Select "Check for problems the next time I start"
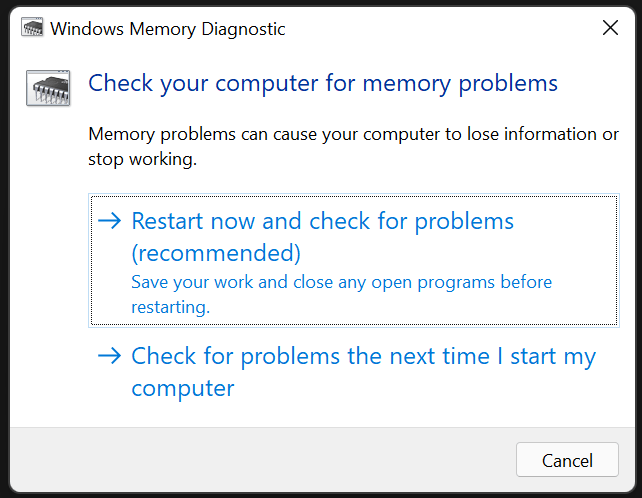642x498 pixels. tap(363, 357)
